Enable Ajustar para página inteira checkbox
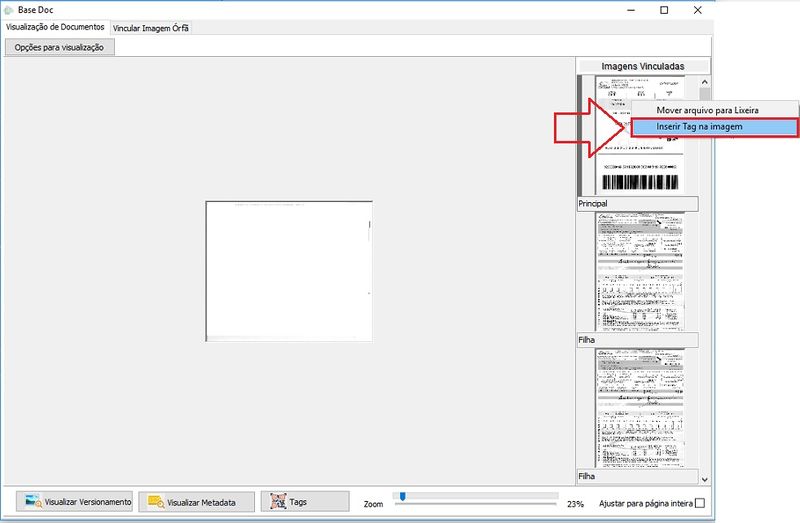This screenshot has height=523, width=800. pyautogui.click(x=700, y=503)
